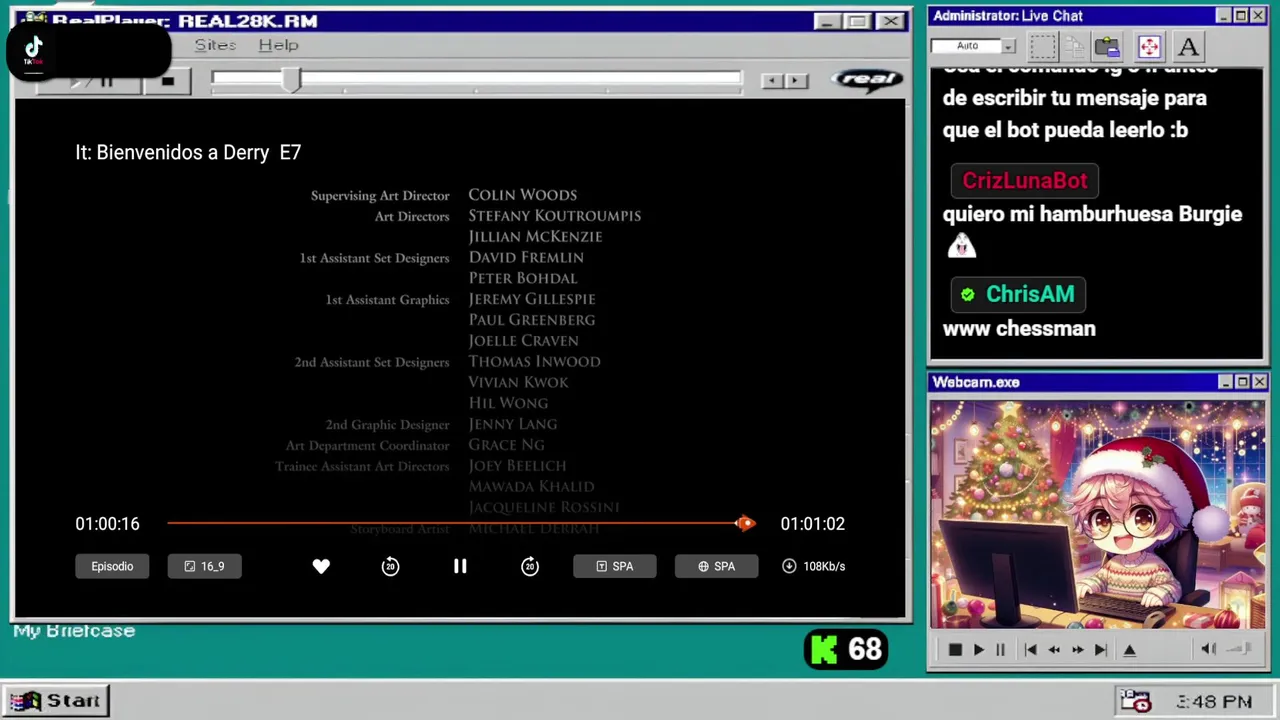
Task: Minimize the Live Chat window
Action: tap(1225, 16)
